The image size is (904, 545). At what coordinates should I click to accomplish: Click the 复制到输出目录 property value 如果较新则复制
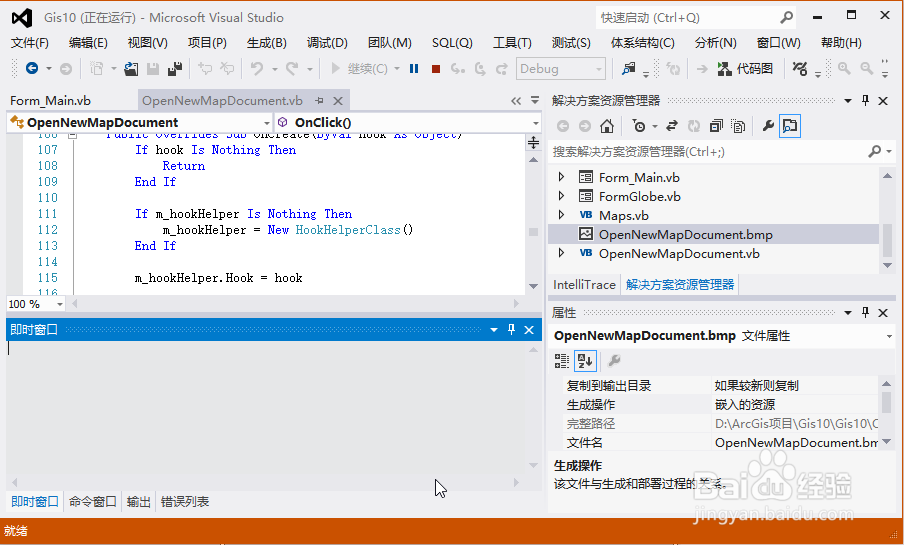(x=756, y=385)
